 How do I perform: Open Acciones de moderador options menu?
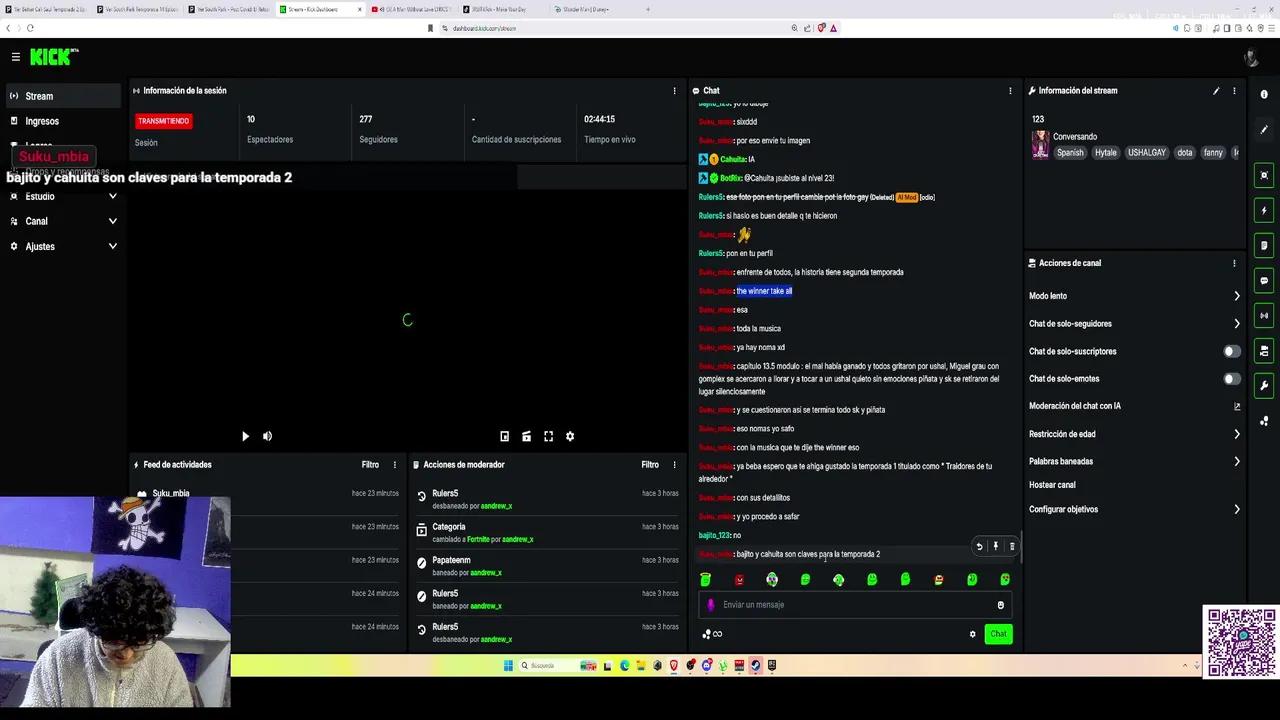click(674, 464)
